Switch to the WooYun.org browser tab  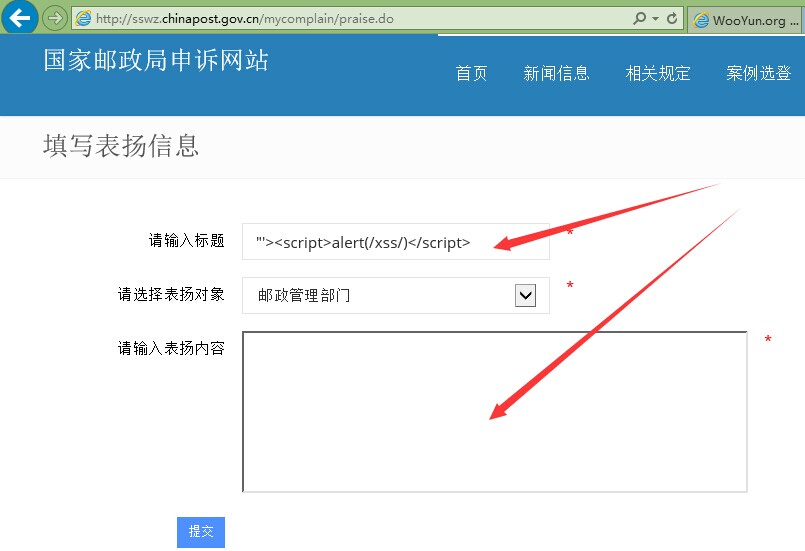tap(745, 21)
